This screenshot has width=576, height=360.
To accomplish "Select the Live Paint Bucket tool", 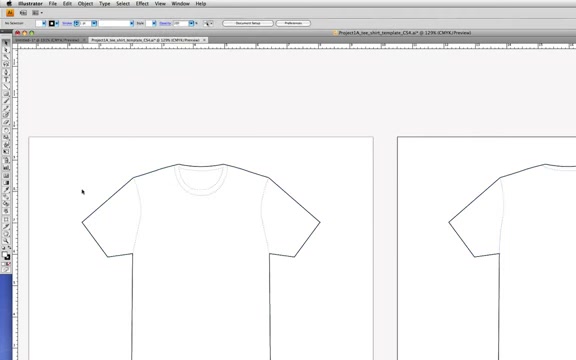I will (6, 204).
